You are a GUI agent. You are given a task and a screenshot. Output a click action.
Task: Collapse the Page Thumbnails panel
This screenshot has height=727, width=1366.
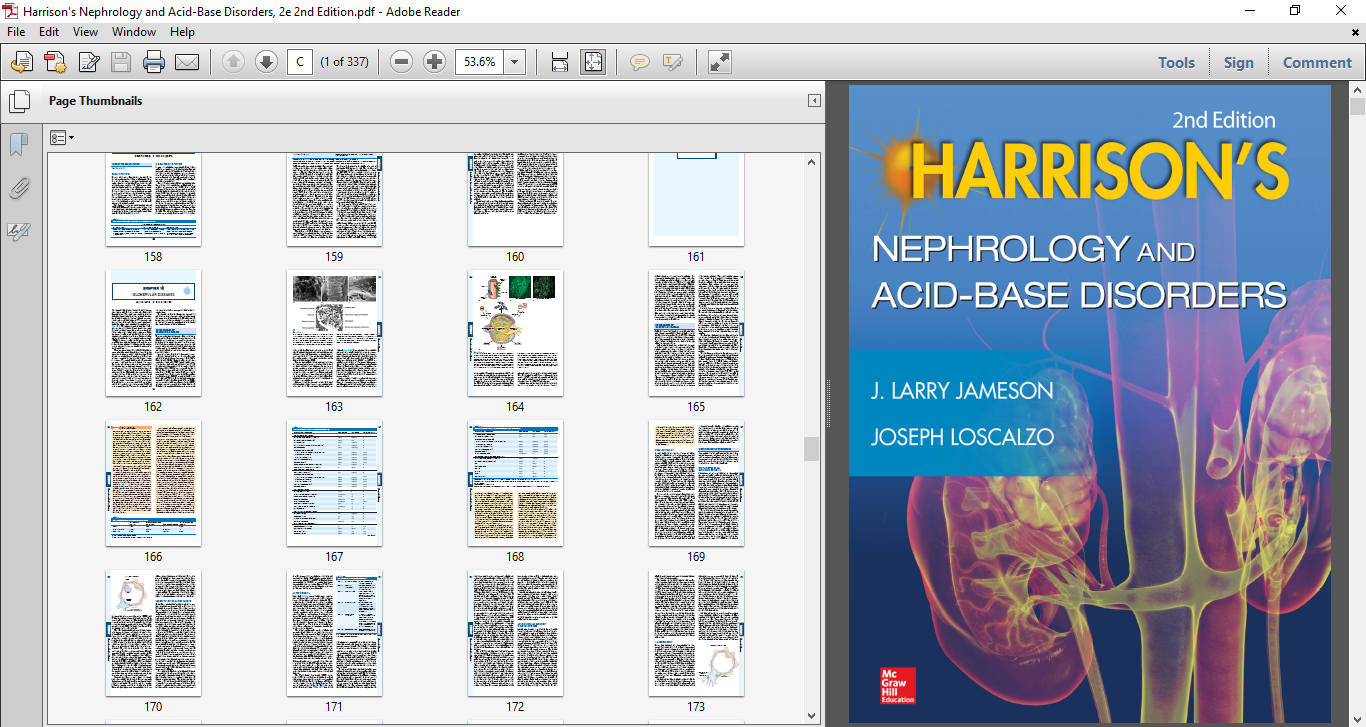[x=814, y=101]
